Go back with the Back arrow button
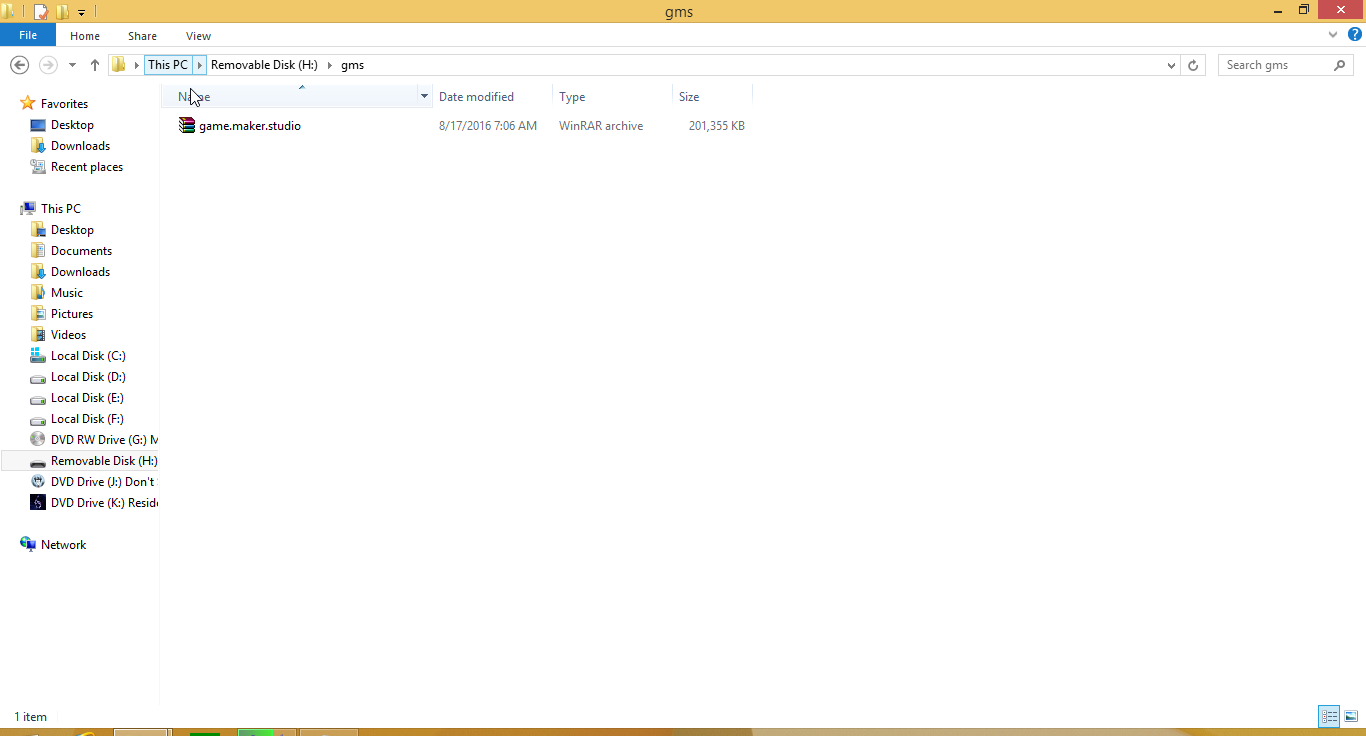Image resolution: width=1366 pixels, height=736 pixels. 19,65
